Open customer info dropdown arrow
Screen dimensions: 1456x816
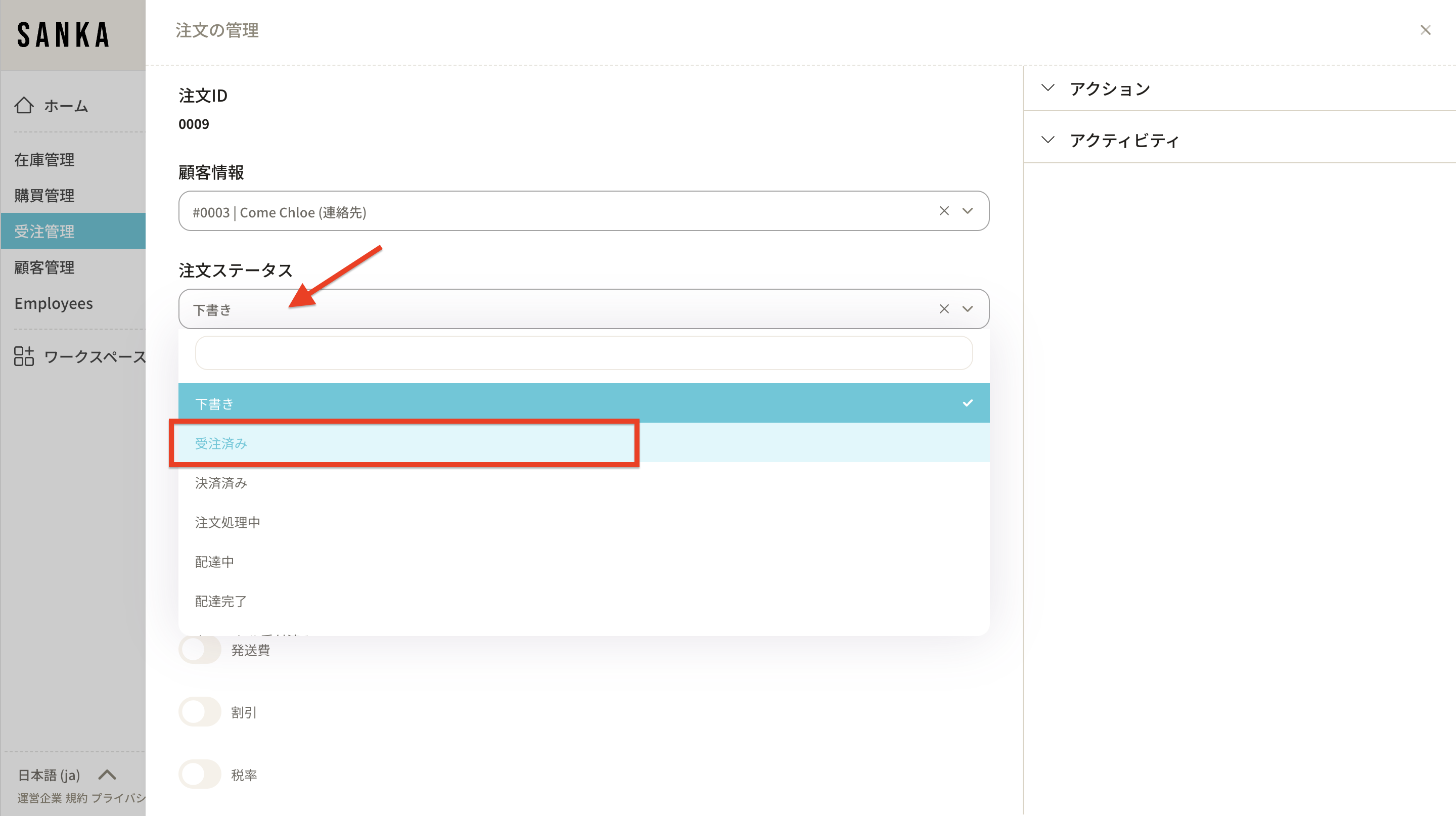968,211
